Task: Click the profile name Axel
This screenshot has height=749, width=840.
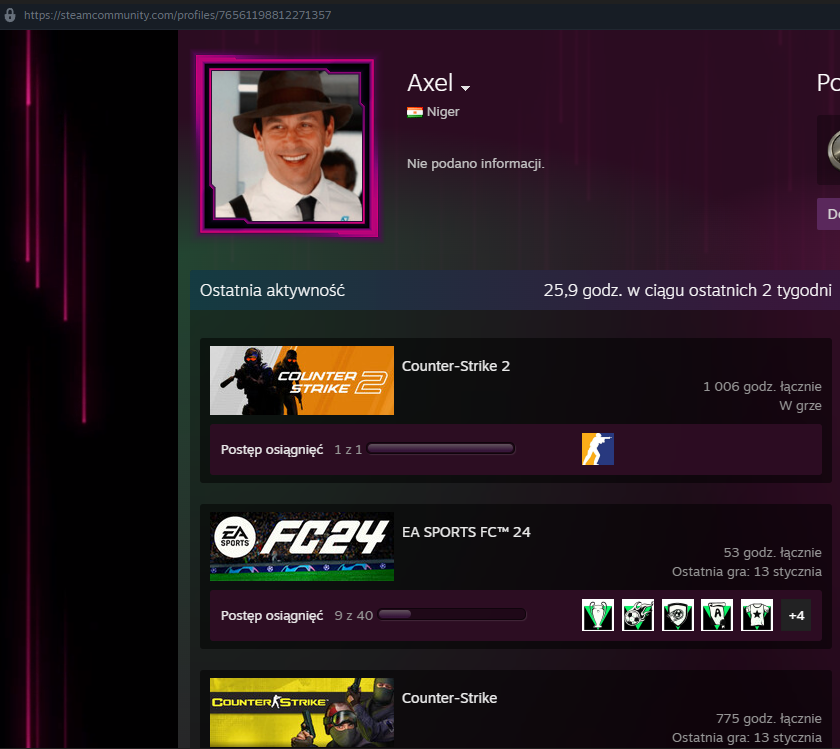Action: (x=430, y=83)
